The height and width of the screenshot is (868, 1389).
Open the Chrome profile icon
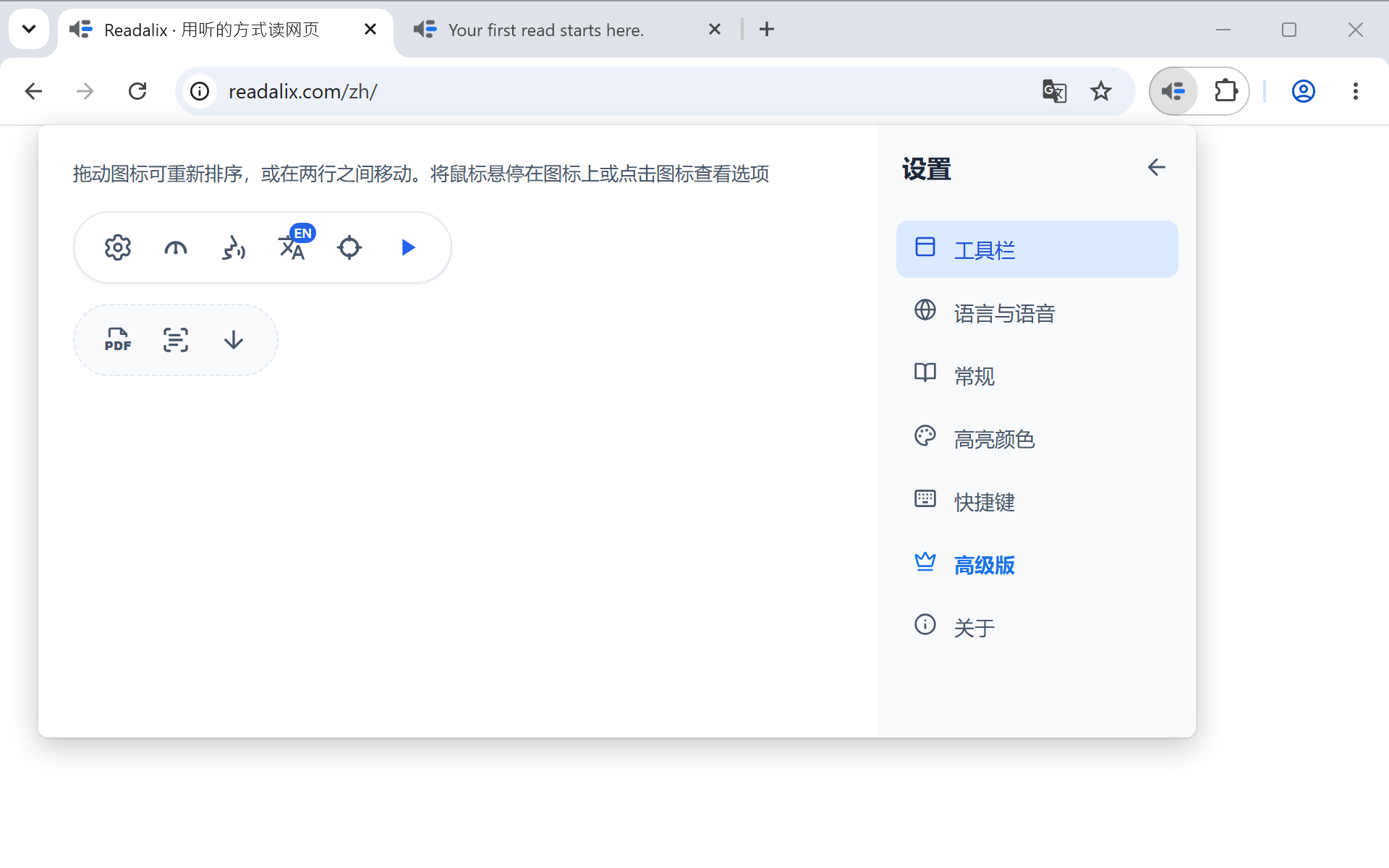tap(1304, 91)
